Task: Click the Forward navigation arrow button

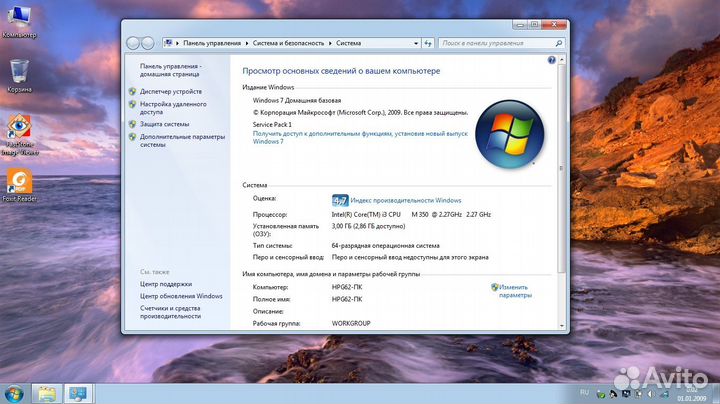Action: point(147,43)
